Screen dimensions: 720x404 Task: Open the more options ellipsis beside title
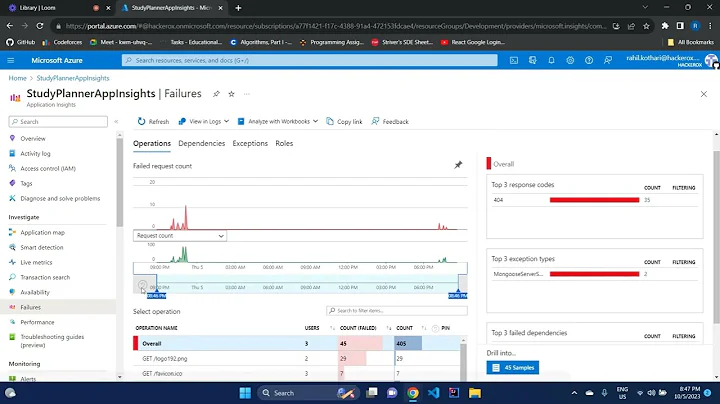pos(247,94)
